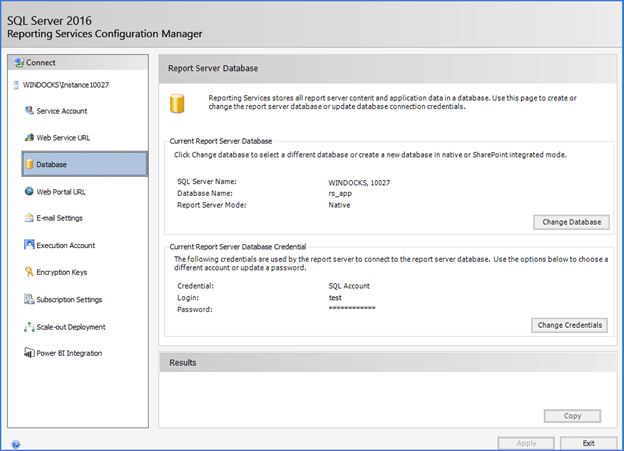
Task: Click the Database cylinder icon in sidebar
Action: (x=28, y=164)
